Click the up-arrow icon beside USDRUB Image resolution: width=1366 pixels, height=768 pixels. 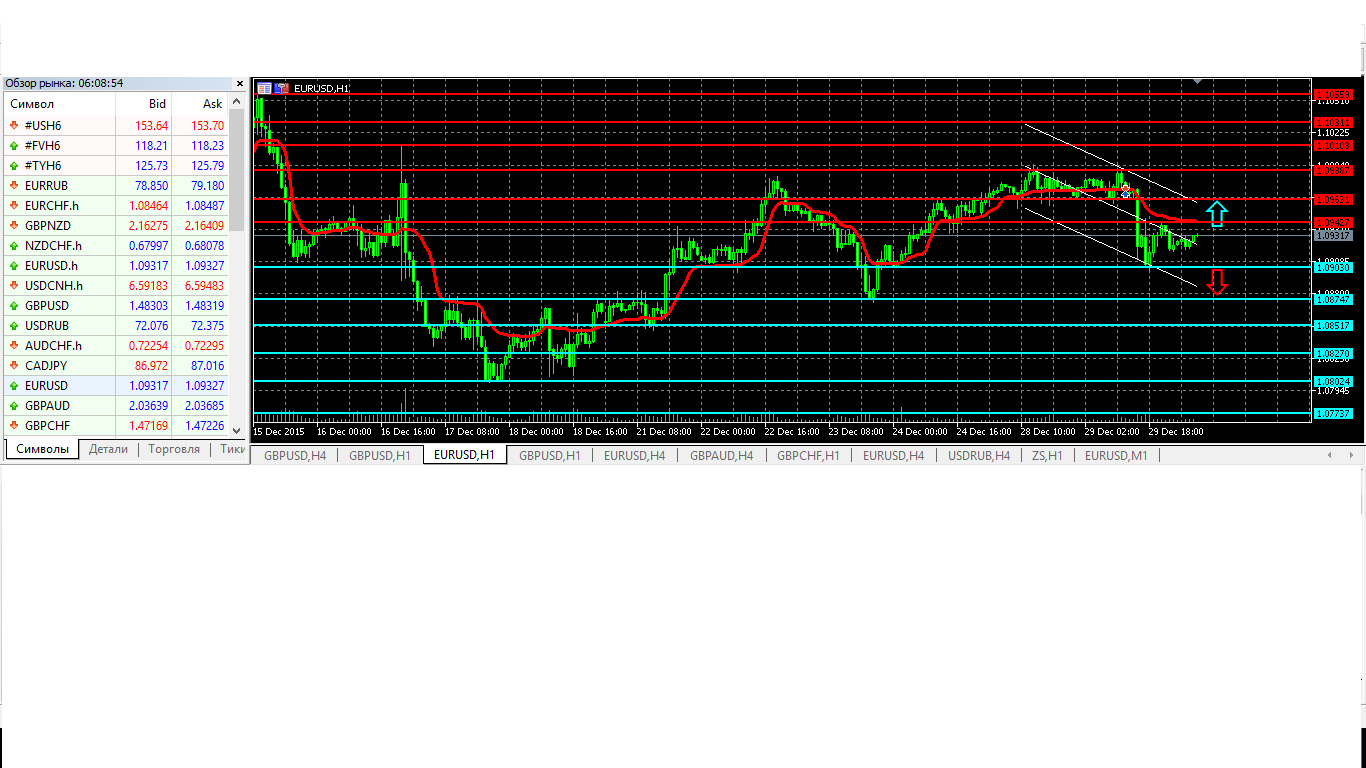(14, 326)
